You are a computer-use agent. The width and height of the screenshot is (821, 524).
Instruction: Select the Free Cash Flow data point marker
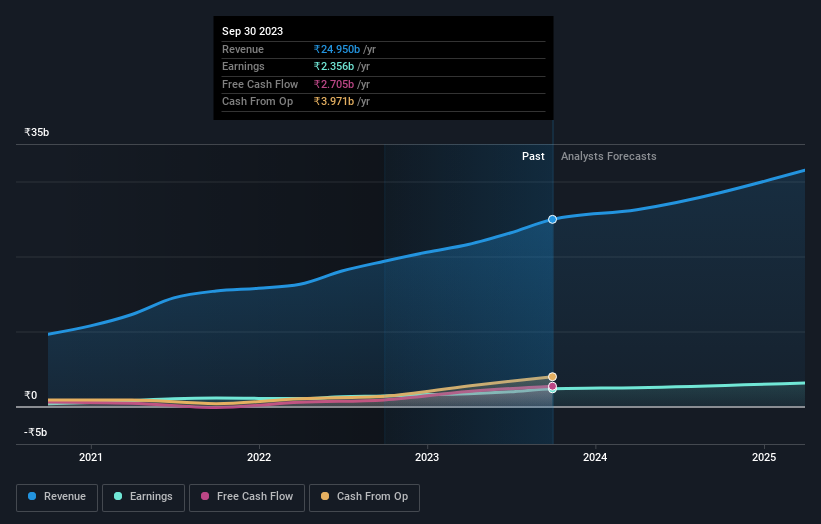click(552, 386)
